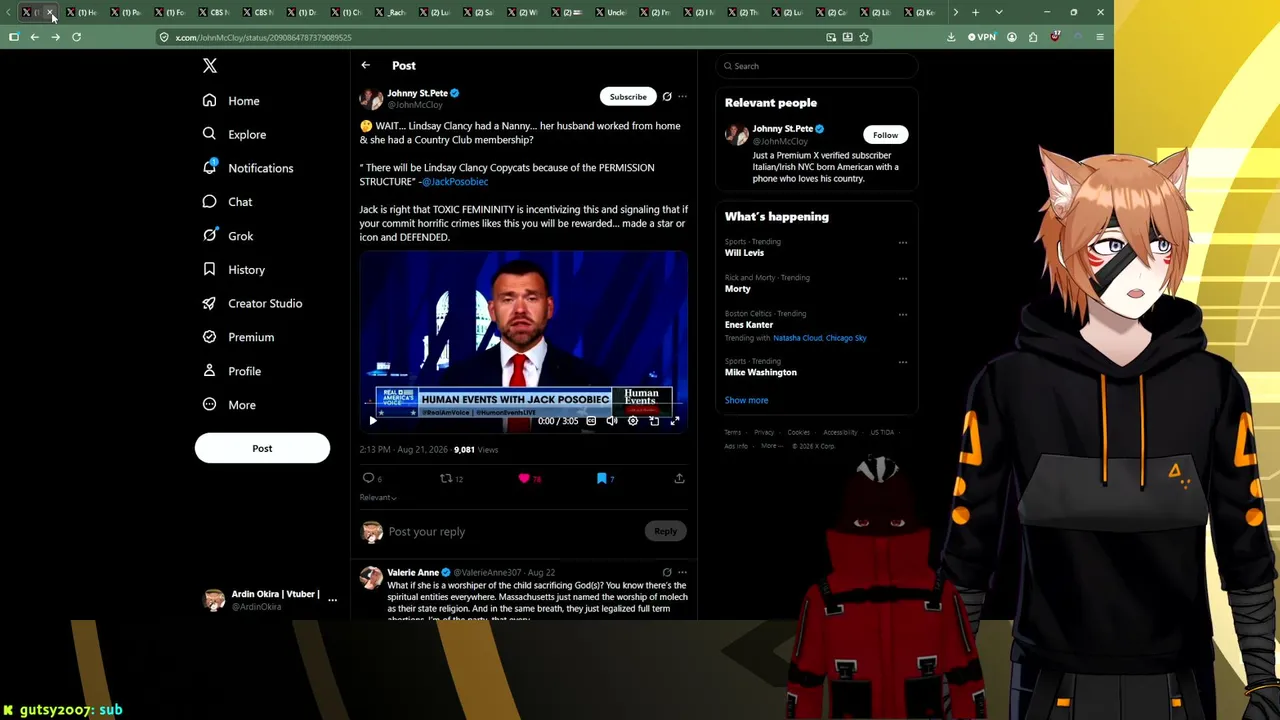Open Profile in the X sidebar
This screenshot has width=1280, height=720.
(232, 371)
